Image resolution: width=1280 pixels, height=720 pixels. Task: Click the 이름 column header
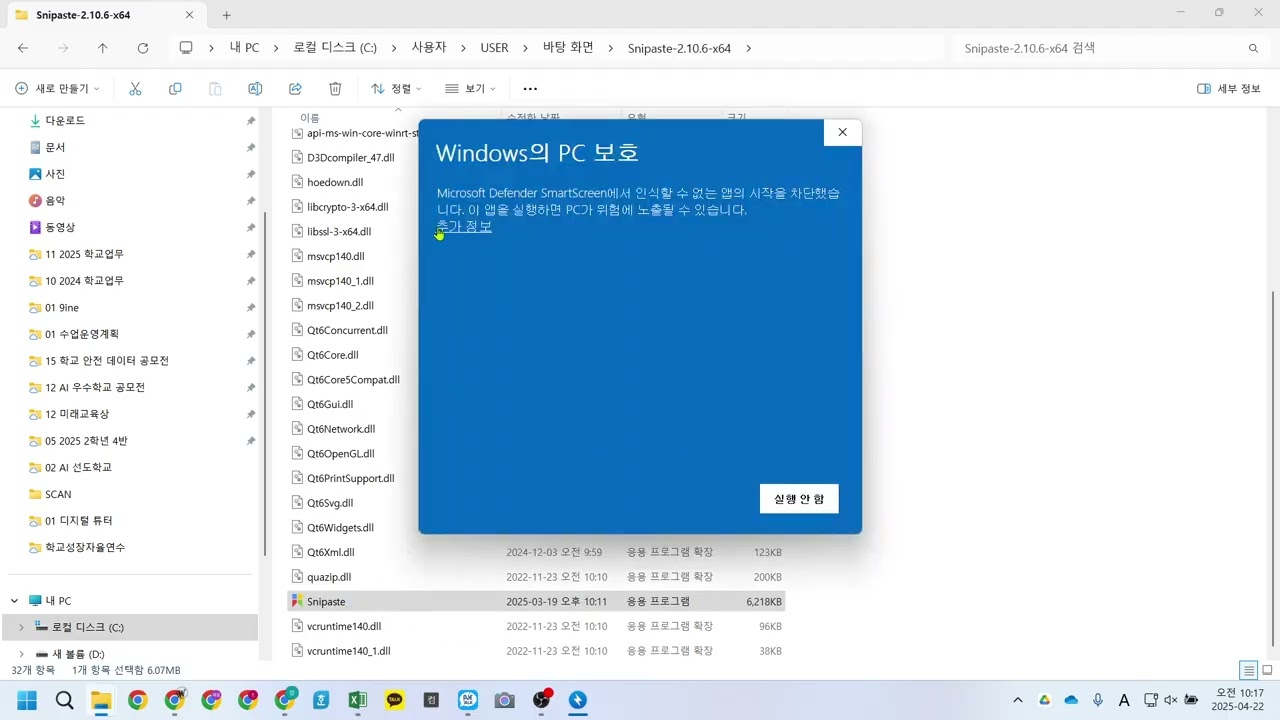310,118
